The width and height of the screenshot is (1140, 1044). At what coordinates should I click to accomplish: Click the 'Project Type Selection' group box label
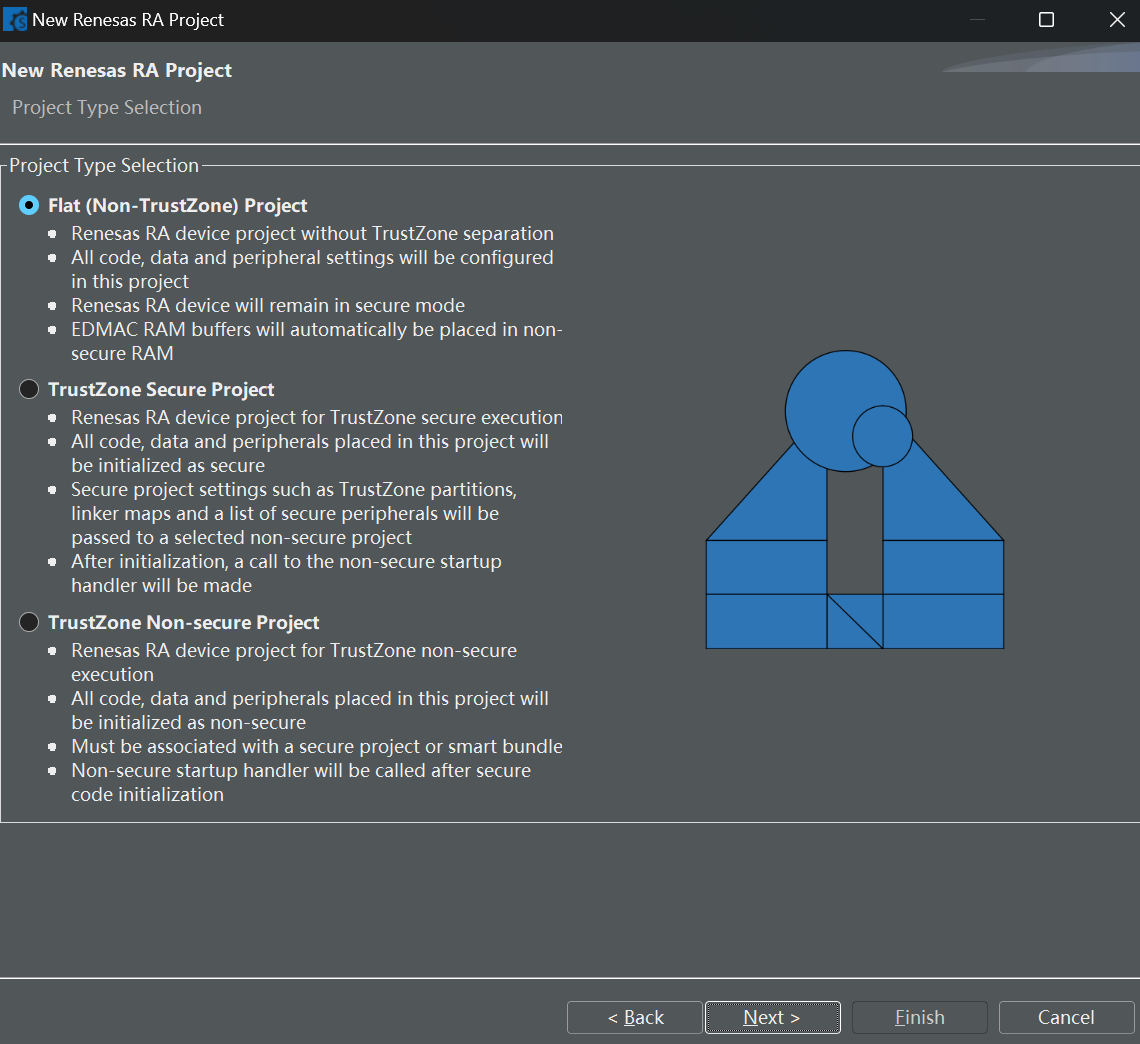tap(104, 166)
